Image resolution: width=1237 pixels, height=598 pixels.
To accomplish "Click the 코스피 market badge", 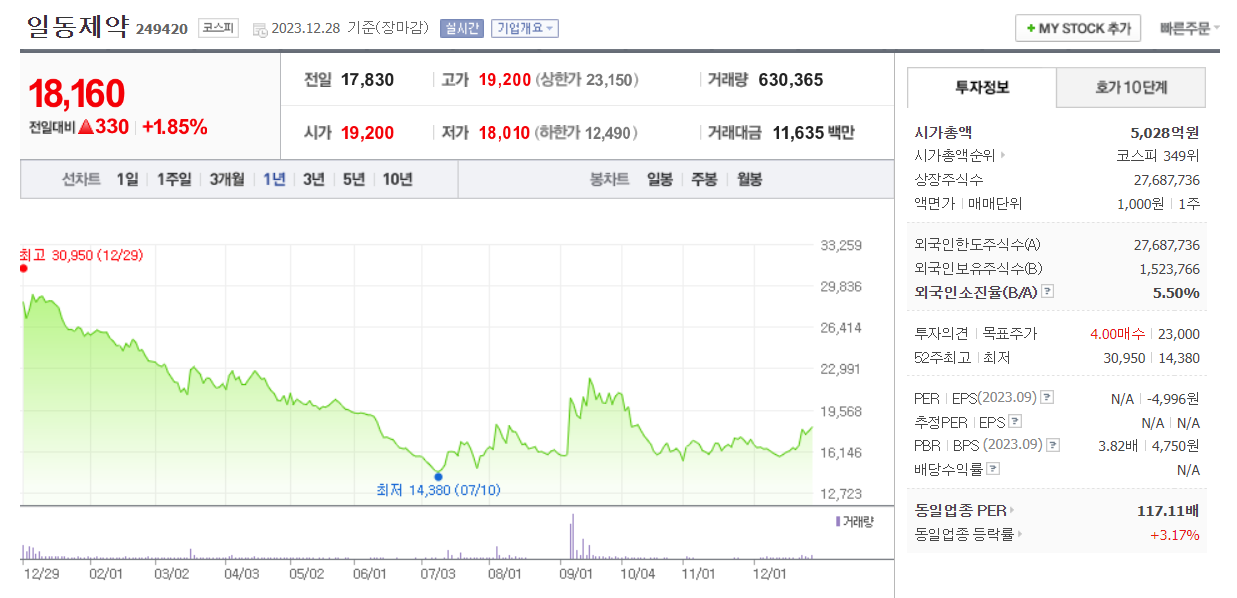I will [218, 28].
